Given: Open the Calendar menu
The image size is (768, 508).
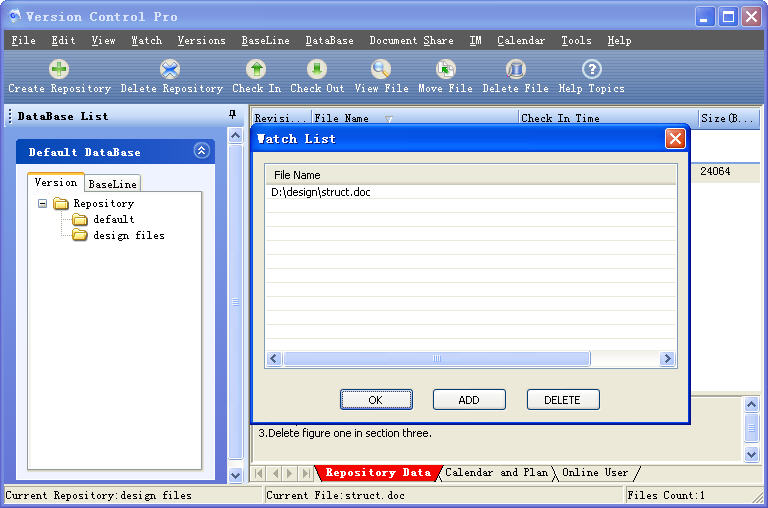Looking at the screenshot, I should pos(521,41).
